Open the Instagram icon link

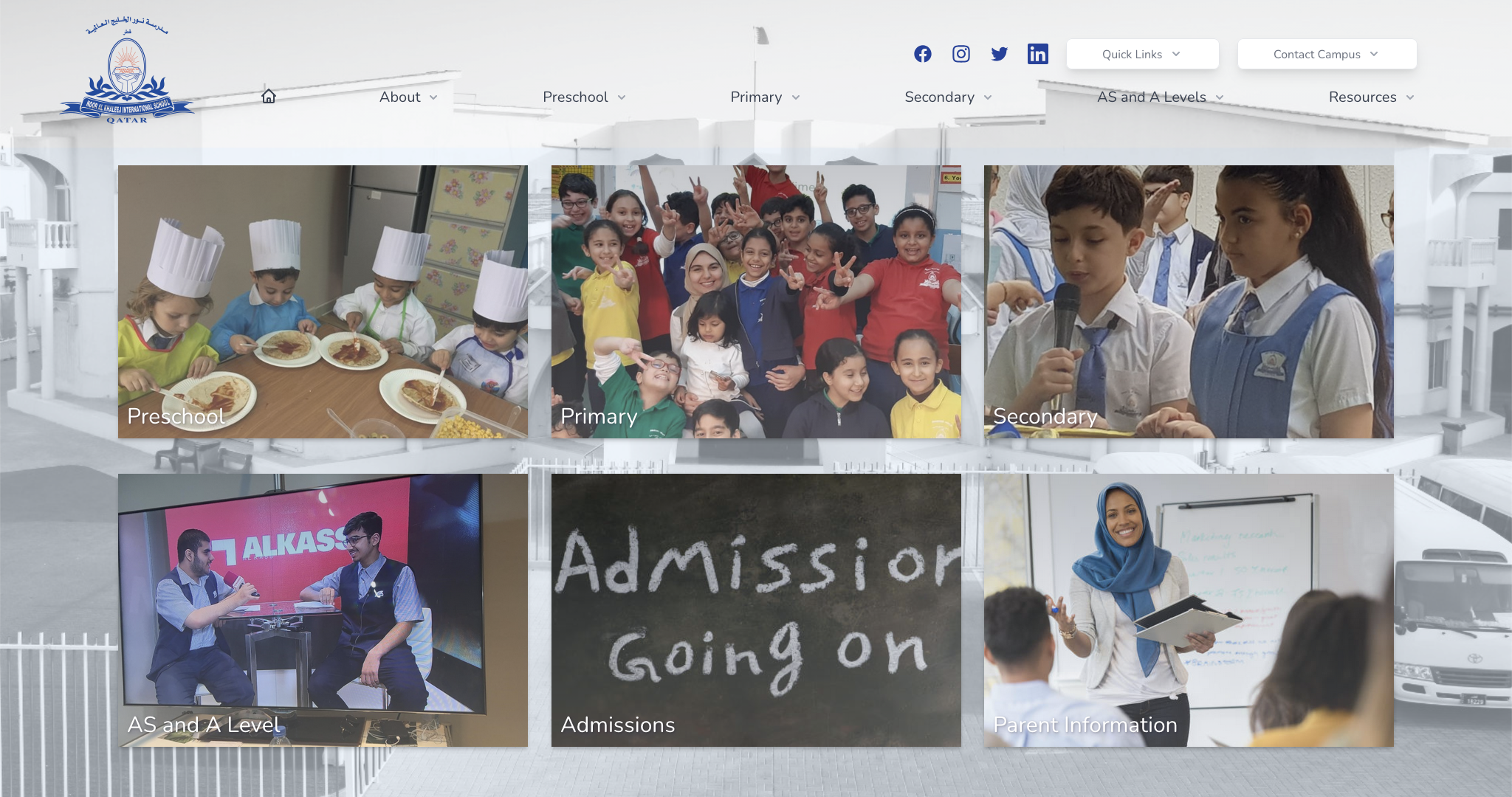coord(961,54)
